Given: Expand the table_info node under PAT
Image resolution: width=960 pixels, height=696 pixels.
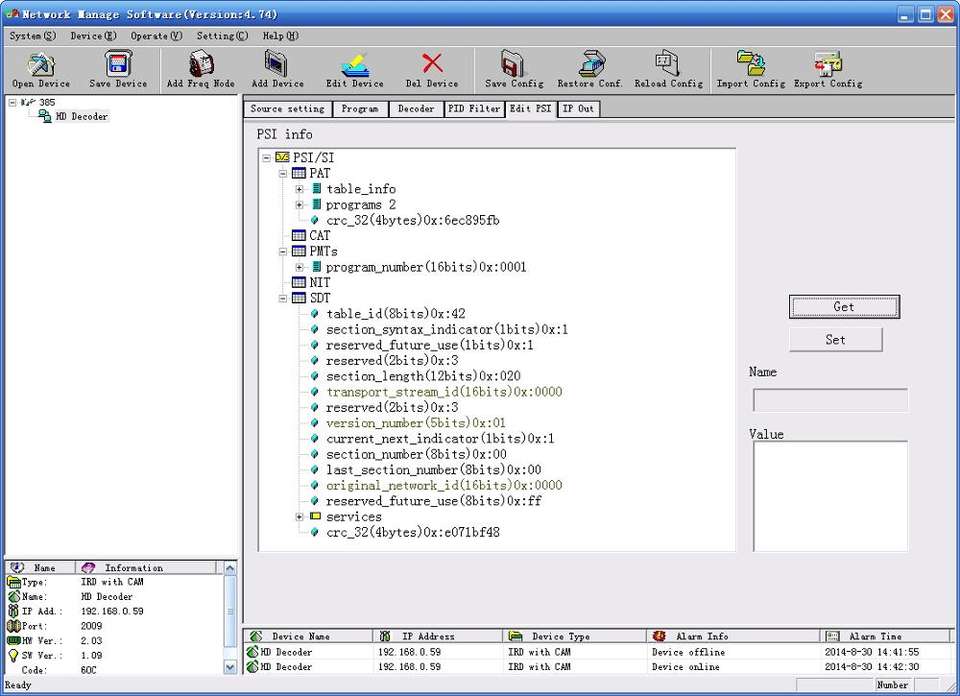Looking at the screenshot, I should coord(299,189).
